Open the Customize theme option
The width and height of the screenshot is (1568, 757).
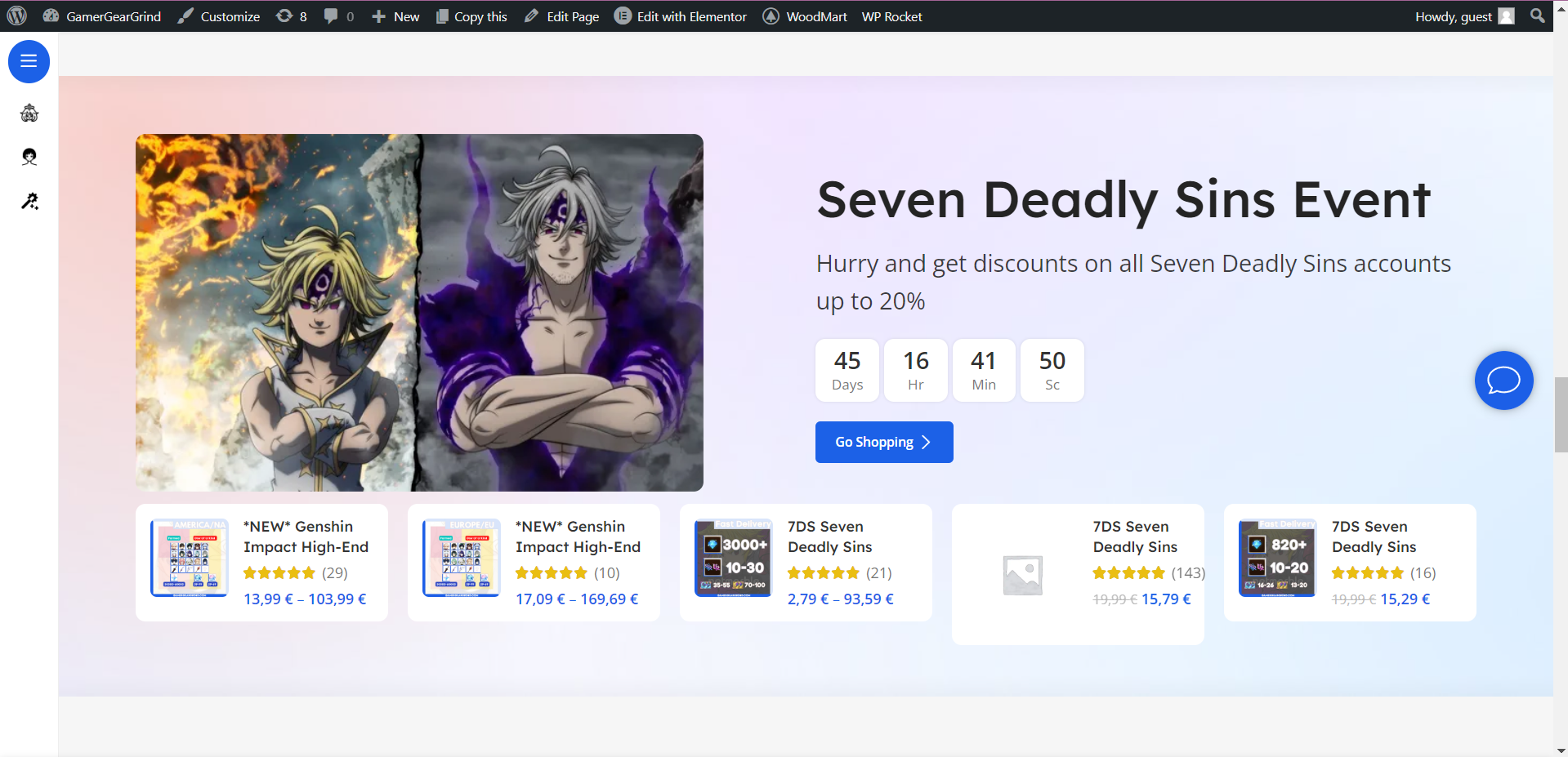coord(219,16)
